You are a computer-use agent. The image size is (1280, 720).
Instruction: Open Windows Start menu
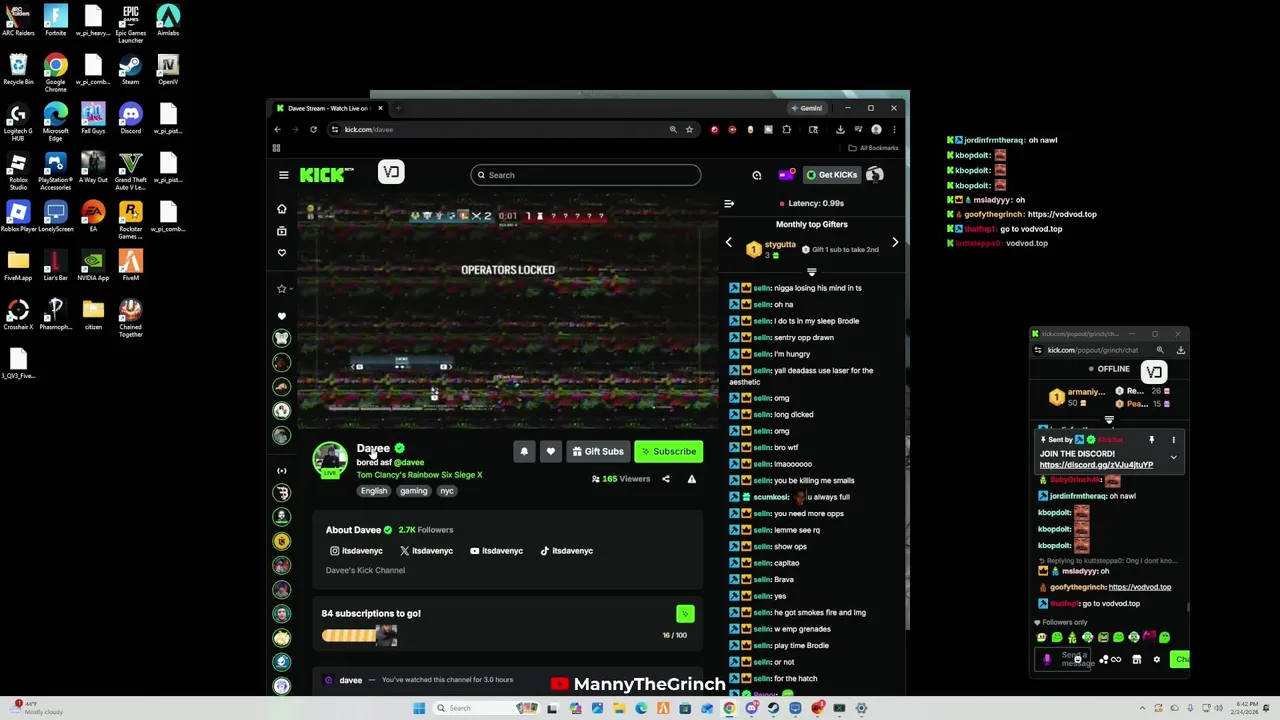(x=419, y=708)
